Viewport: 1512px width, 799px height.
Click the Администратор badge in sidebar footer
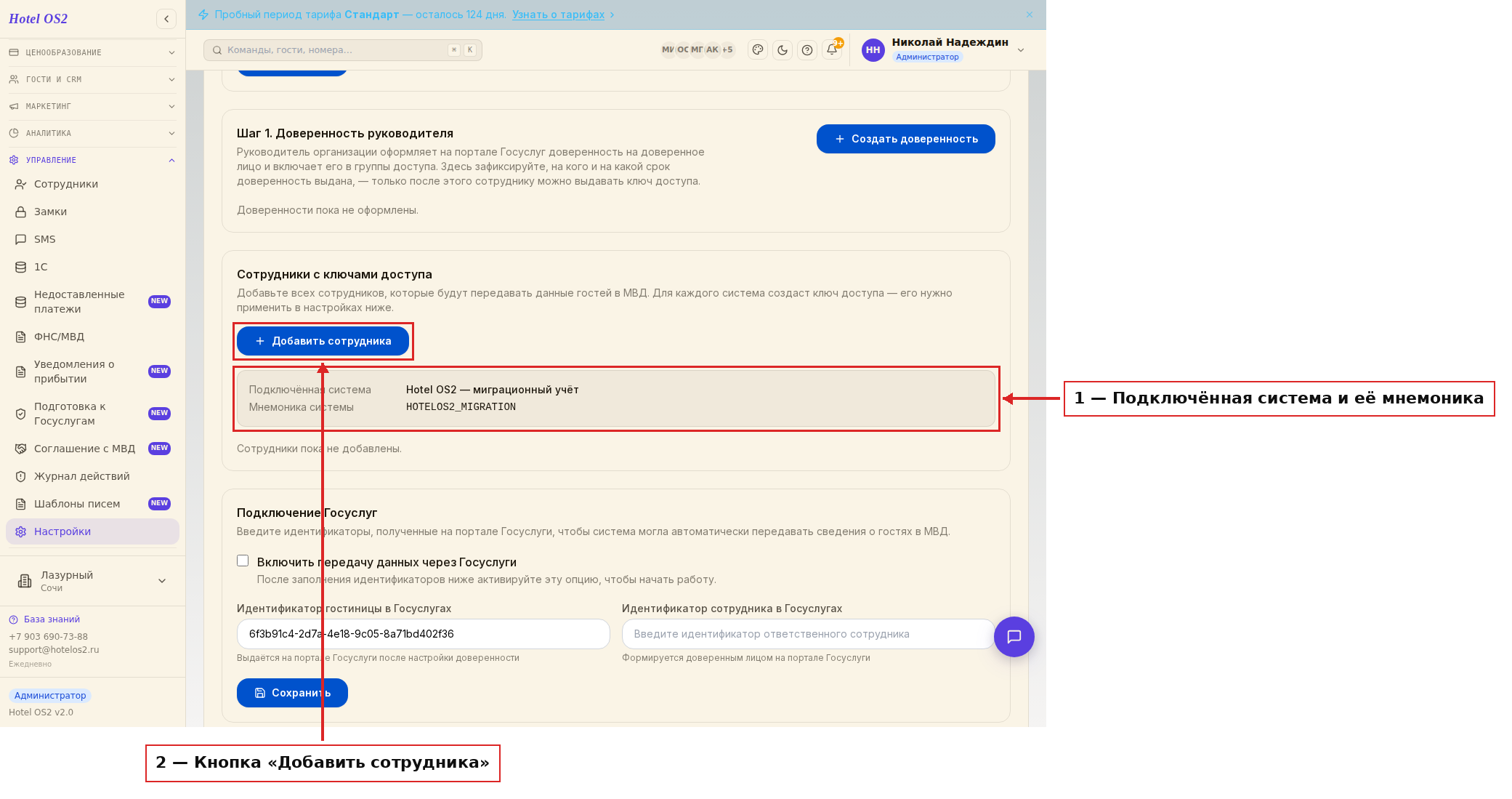tap(50, 696)
